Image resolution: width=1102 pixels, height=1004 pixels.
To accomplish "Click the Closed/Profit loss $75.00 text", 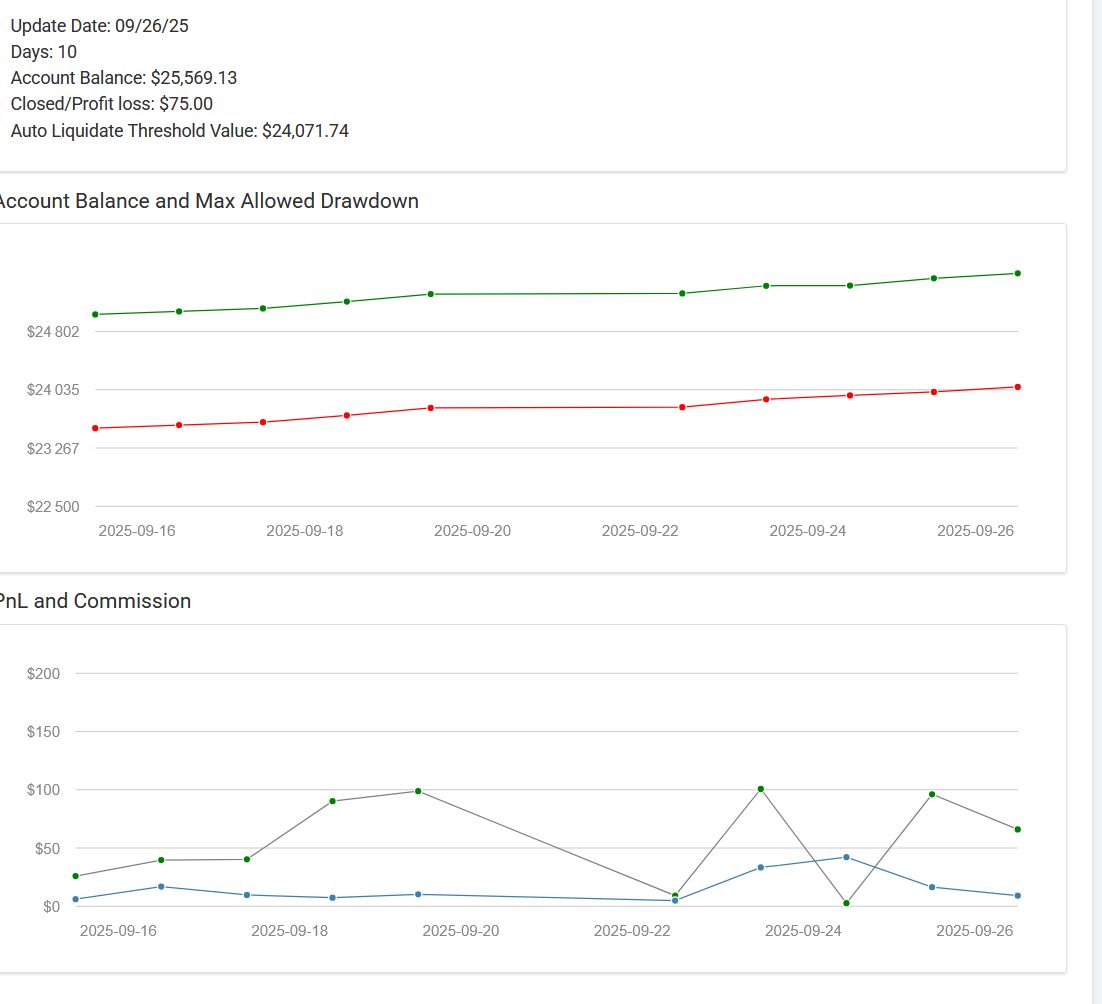I will coord(112,104).
